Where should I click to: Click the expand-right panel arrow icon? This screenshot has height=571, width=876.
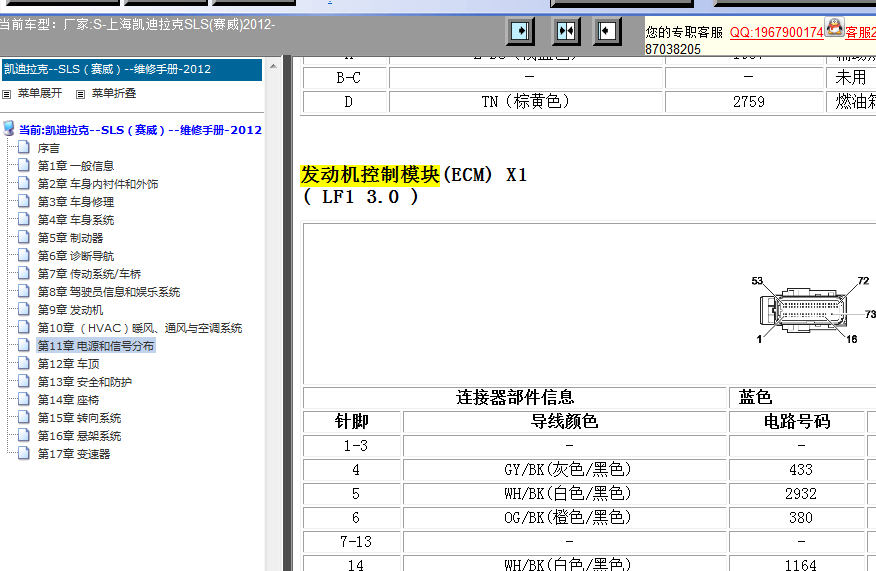(520, 31)
